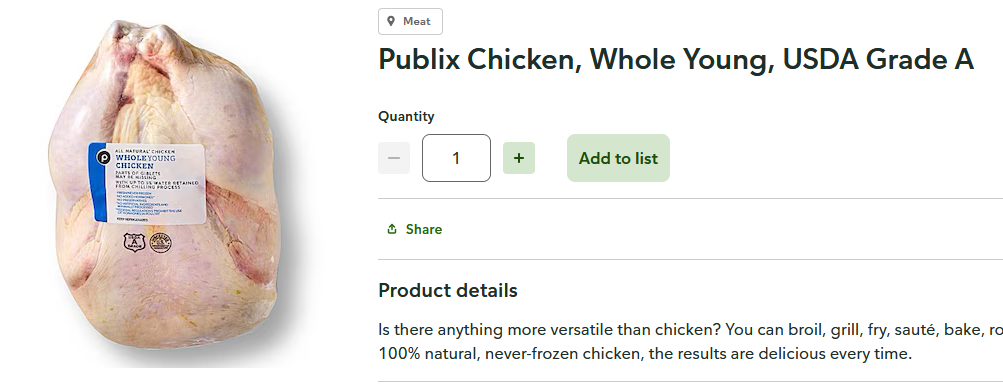
Task: Click the Publix Chicken product title
Action: point(676,59)
